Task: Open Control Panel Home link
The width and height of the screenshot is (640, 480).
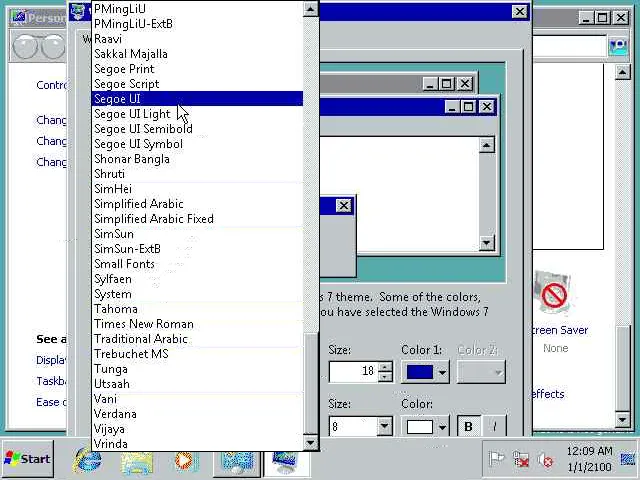Action: pos(51,85)
